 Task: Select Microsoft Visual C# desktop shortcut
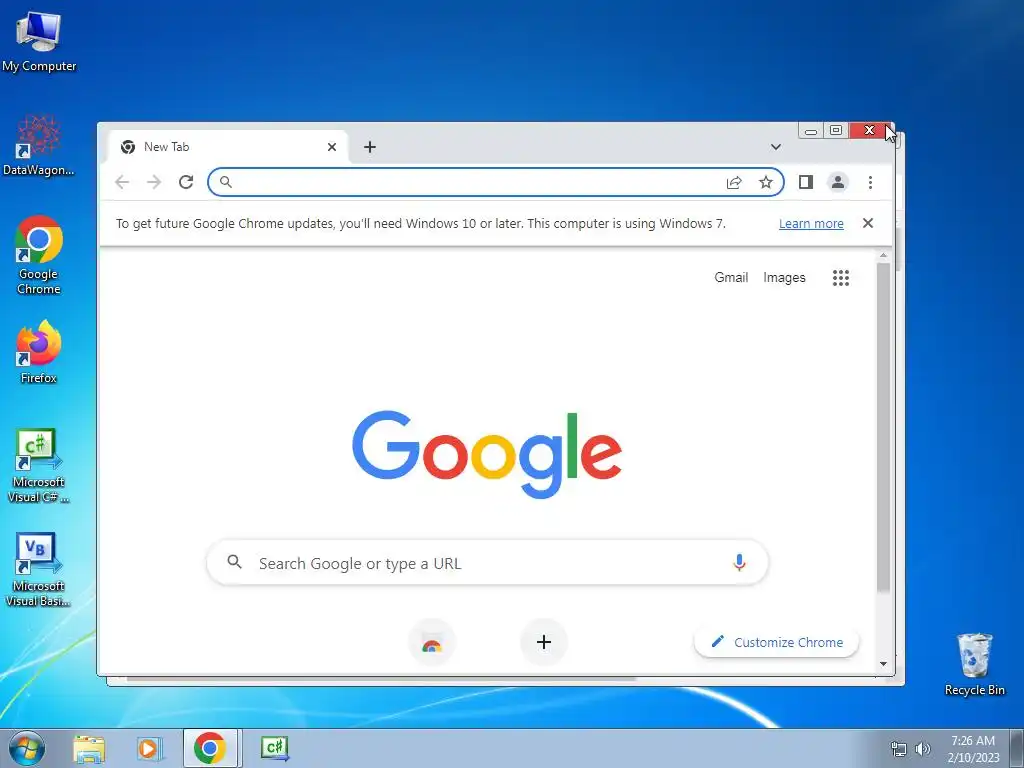(x=39, y=466)
